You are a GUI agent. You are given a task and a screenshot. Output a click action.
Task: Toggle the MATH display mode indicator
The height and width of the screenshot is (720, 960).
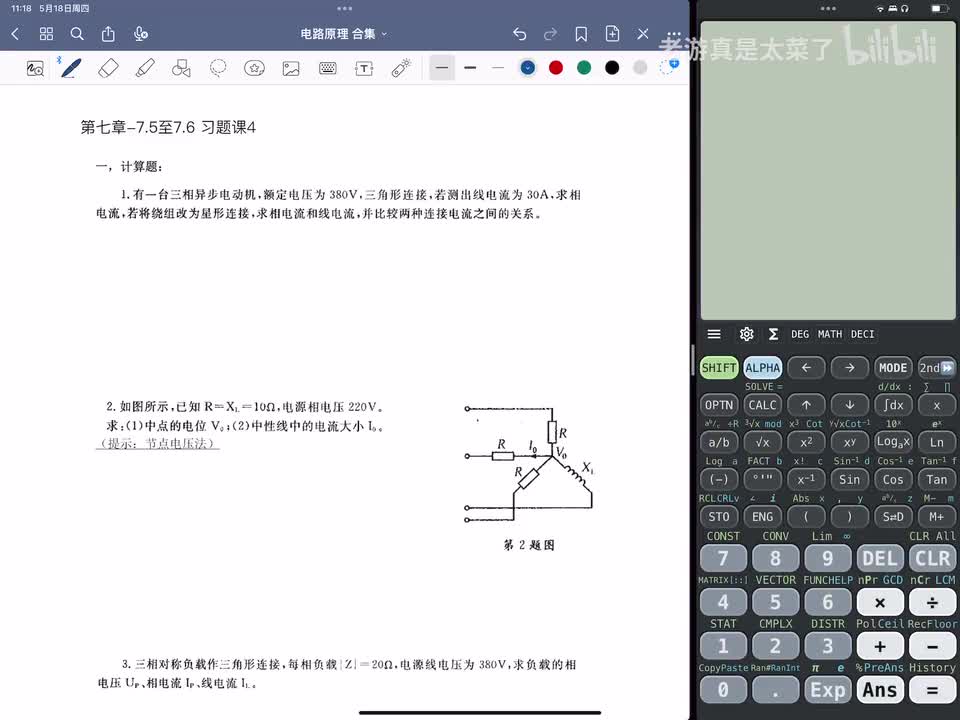[830, 334]
